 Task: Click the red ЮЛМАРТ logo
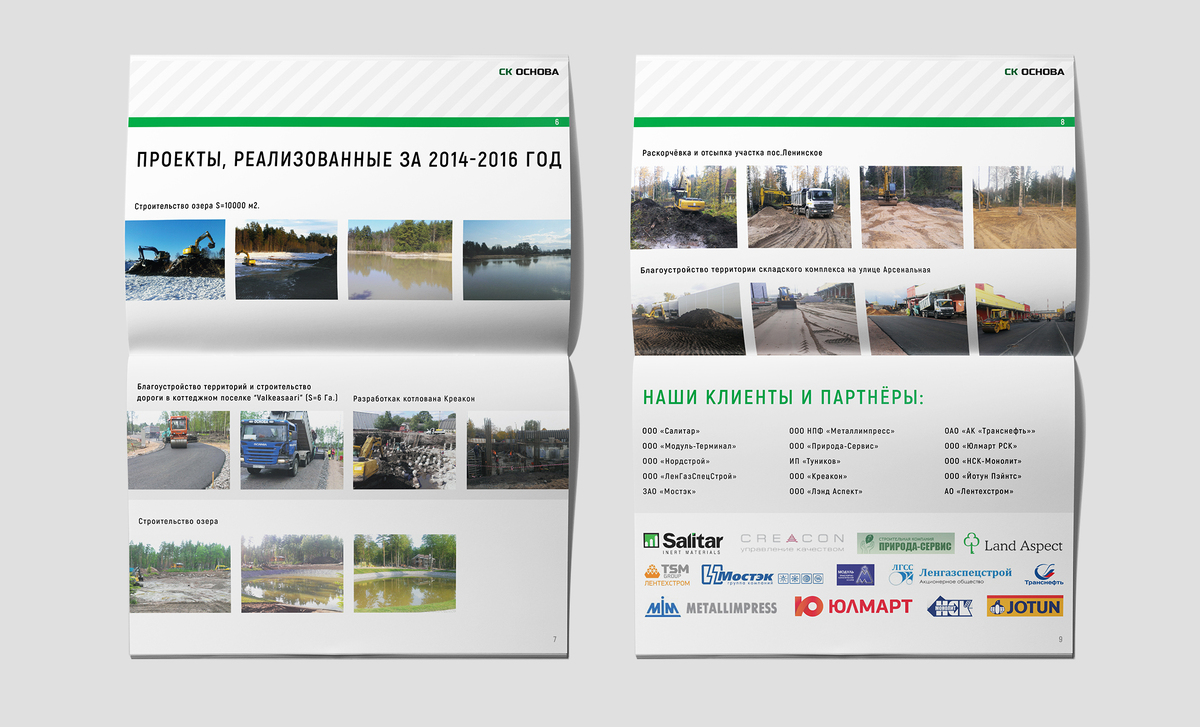click(x=853, y=606)
